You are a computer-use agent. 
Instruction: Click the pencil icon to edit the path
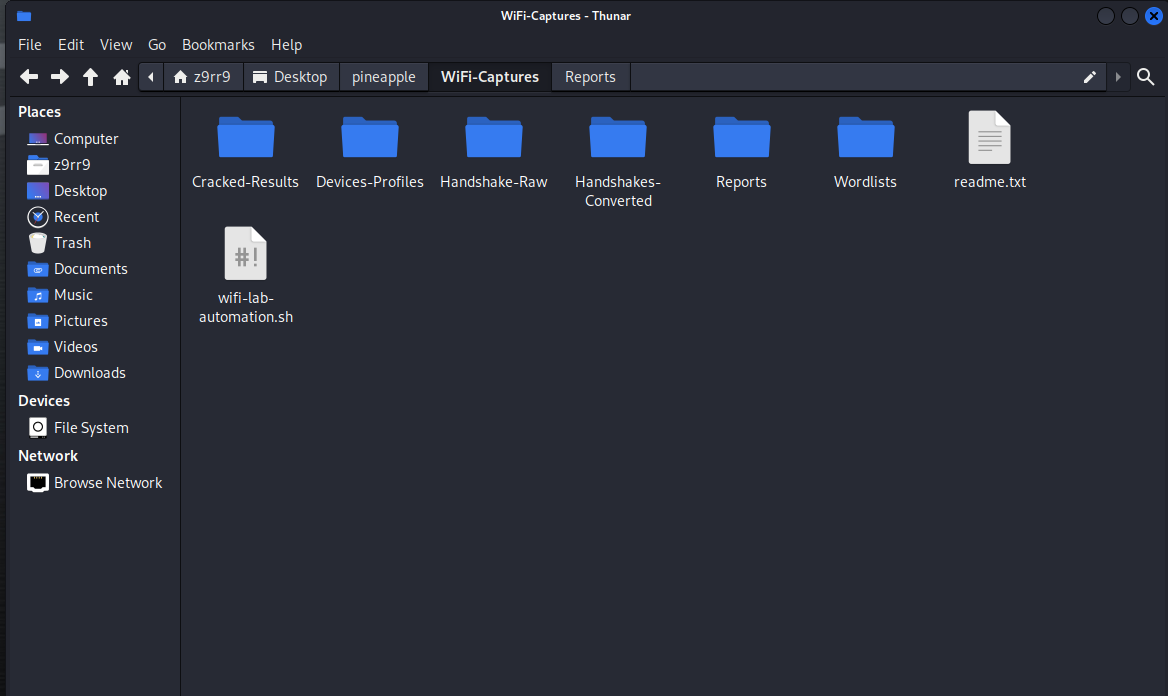click(x=1089, y=76)
